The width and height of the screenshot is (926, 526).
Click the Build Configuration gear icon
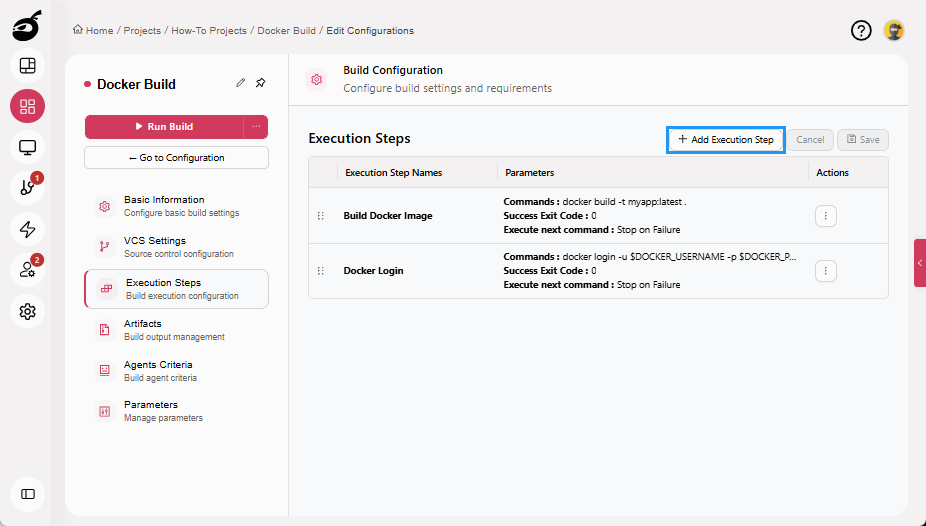[317, 79]
